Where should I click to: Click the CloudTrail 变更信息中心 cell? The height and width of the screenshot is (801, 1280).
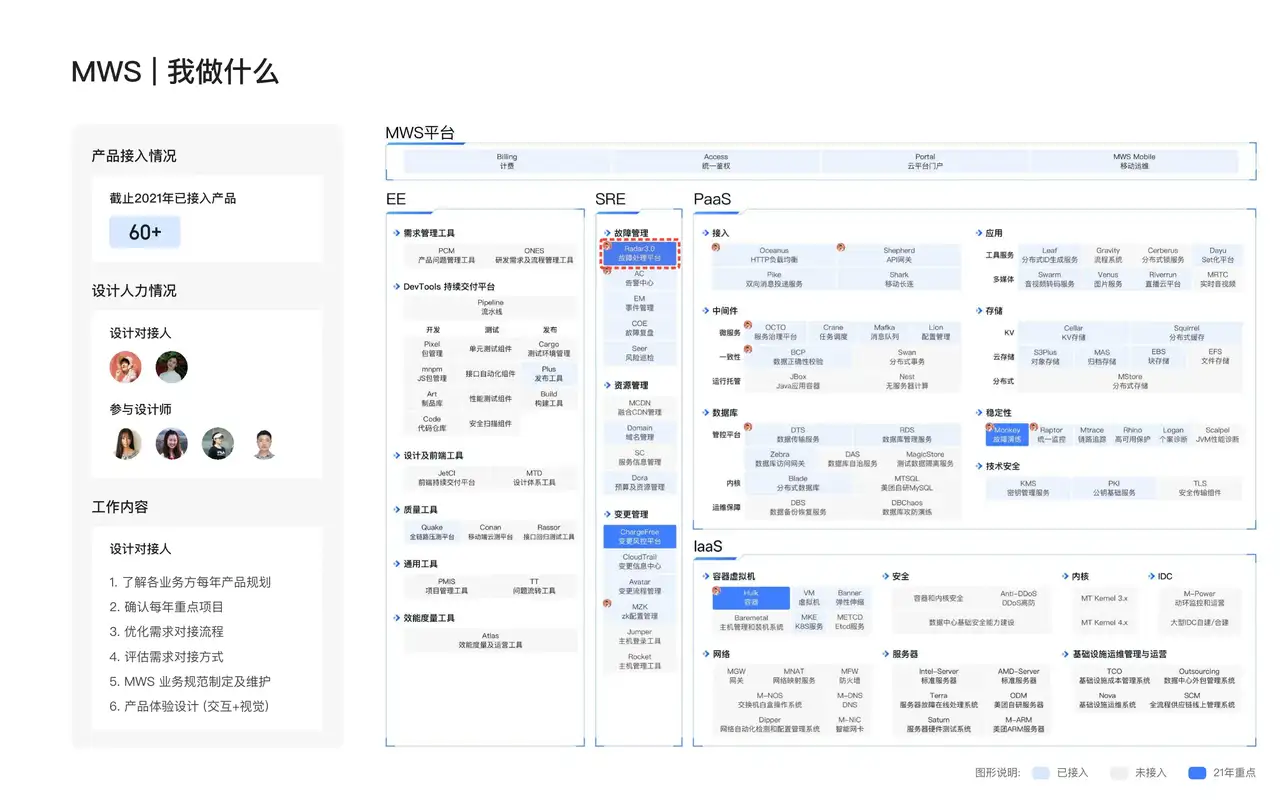pos(640,561)
